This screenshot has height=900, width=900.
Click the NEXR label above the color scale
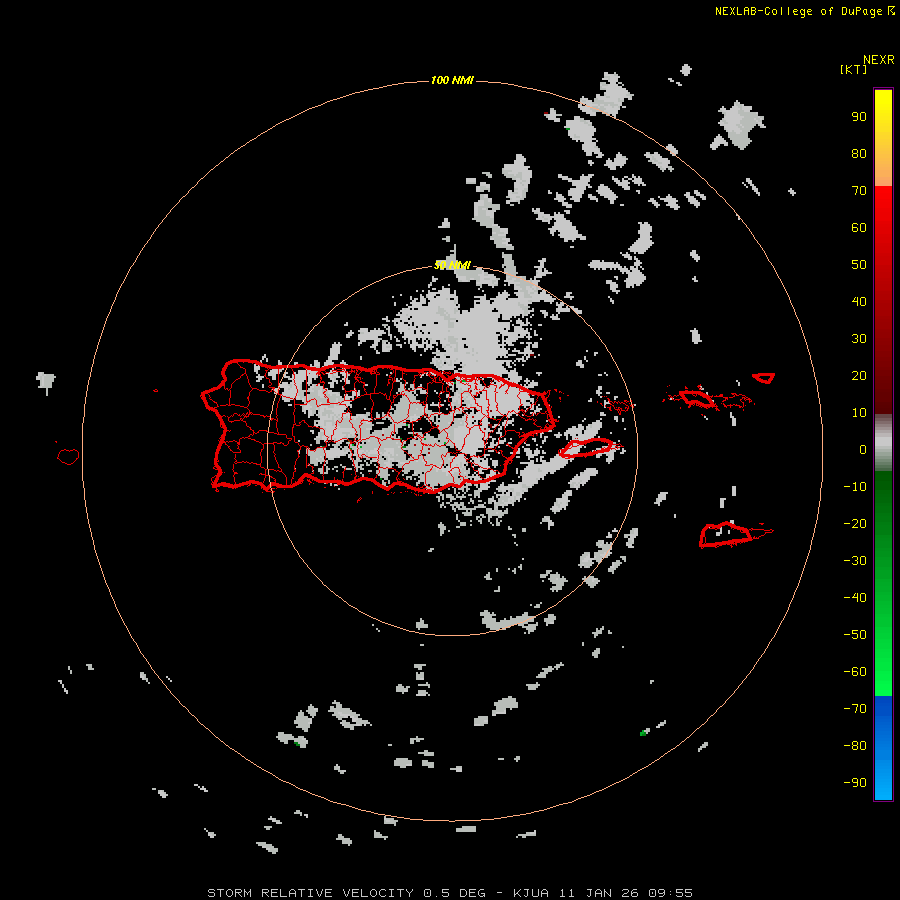tap(878, 60)
